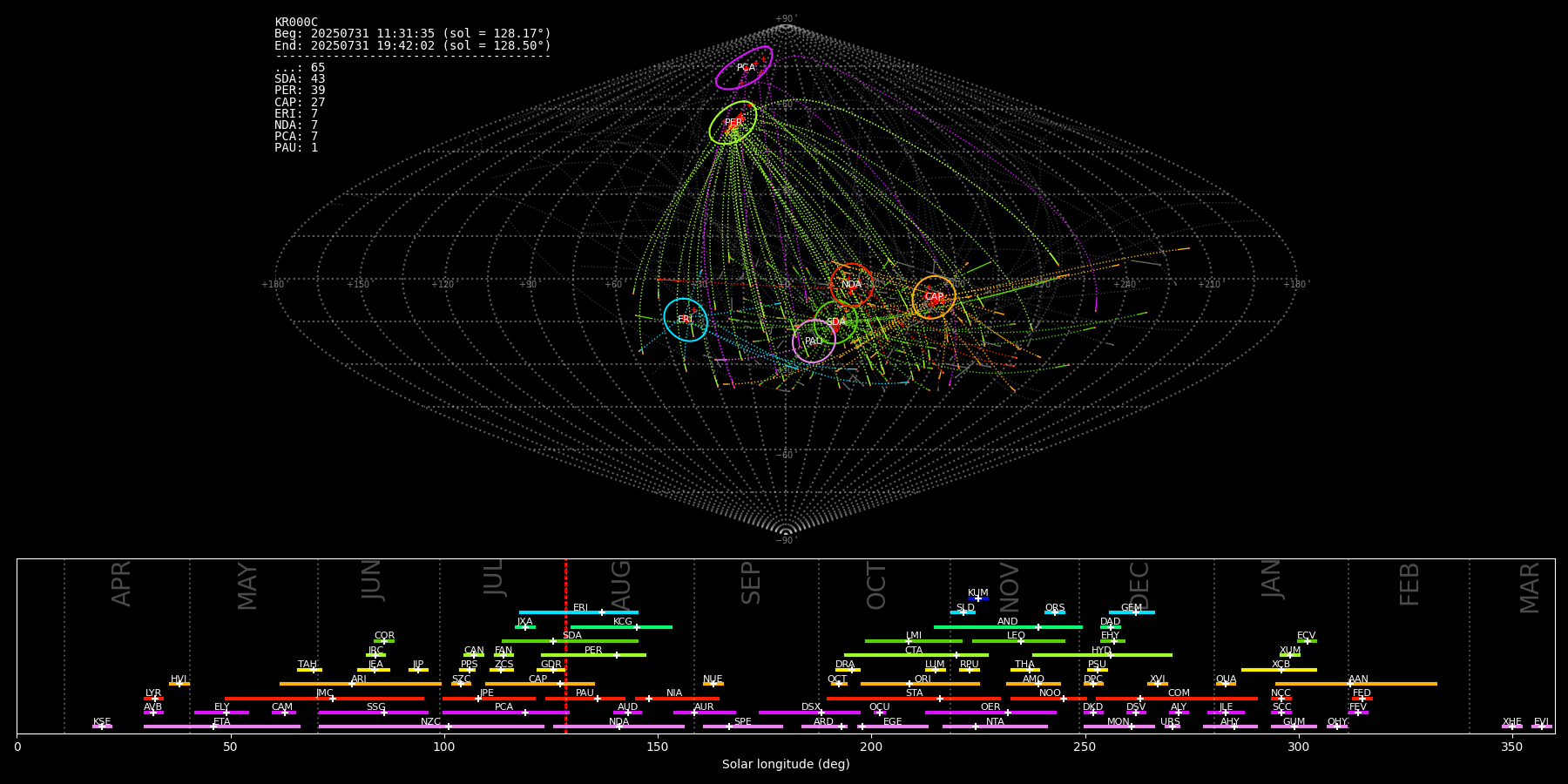The image size is (1568, 784).
Task: Click the AND shower bar in timeline
Action: tap(1008, 627)
